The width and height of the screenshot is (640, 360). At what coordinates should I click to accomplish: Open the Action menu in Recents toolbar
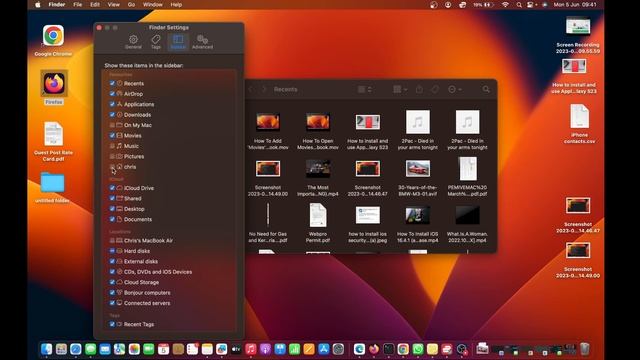454,89
